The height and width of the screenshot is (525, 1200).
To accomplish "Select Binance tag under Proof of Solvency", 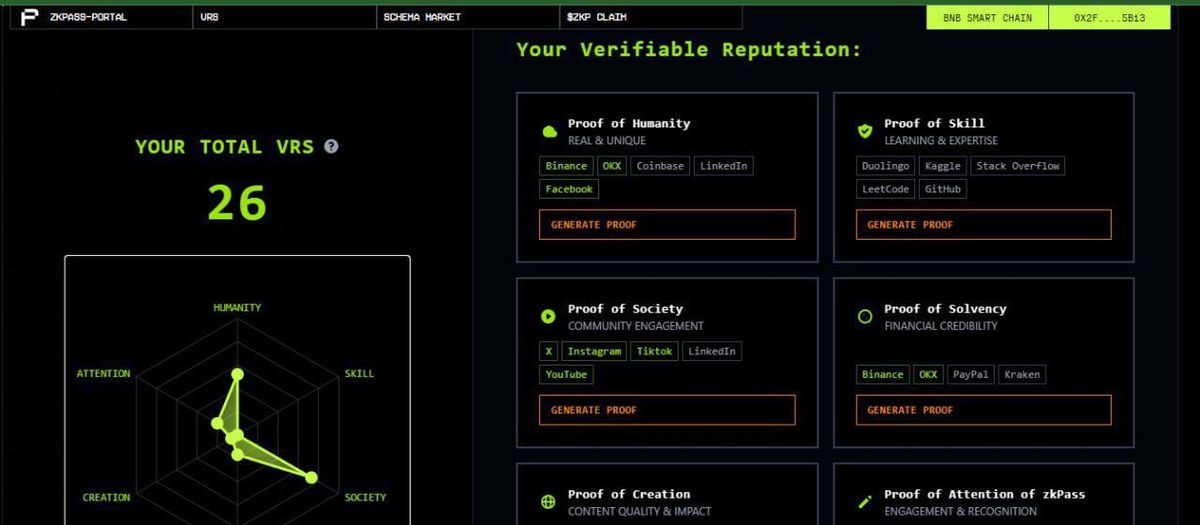I will (x=883, y=374).
